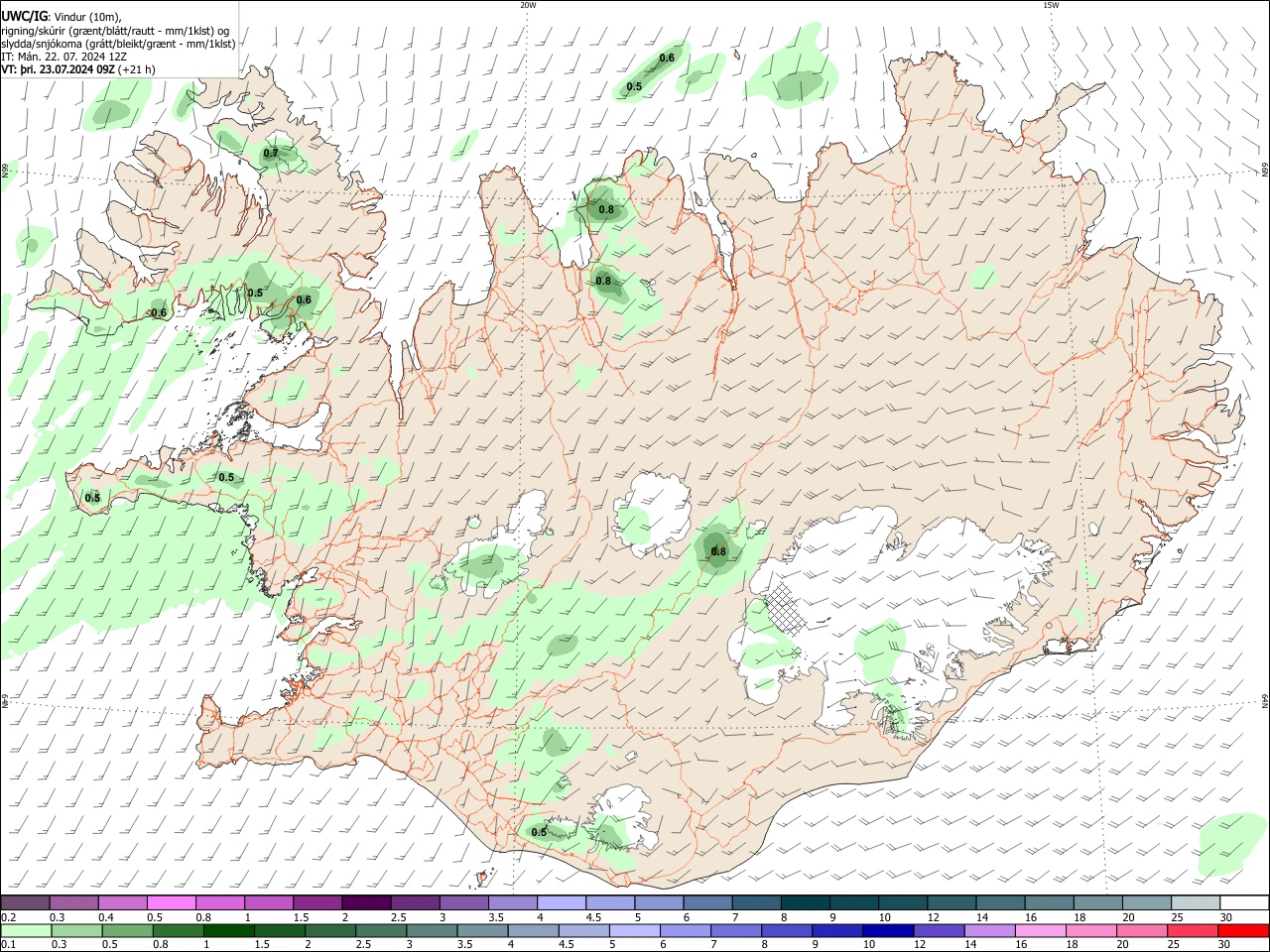Image resolution: width=1270 pixels, height=952 pixels.
Task: Select purple lower swatch between 12 and 14
Action: click(x=938, y=930)
